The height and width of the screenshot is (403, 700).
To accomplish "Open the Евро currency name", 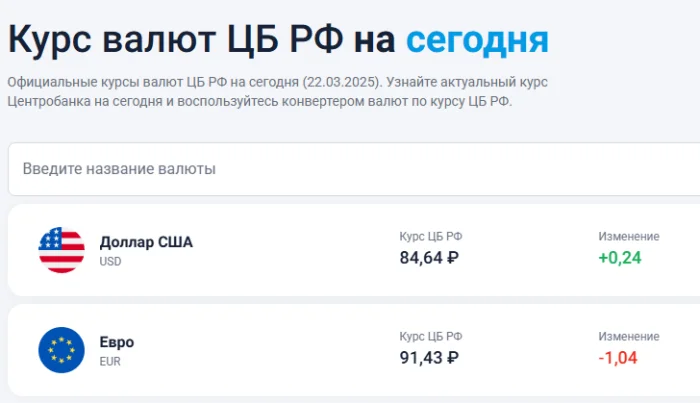I will (117, 342).
